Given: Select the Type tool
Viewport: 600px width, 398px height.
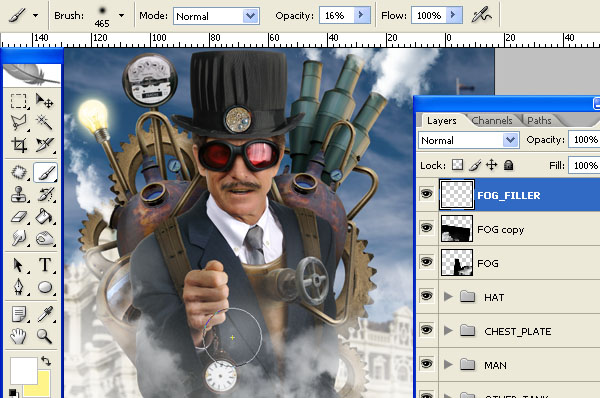Looking at the screenshot, I should coord(44,265).
